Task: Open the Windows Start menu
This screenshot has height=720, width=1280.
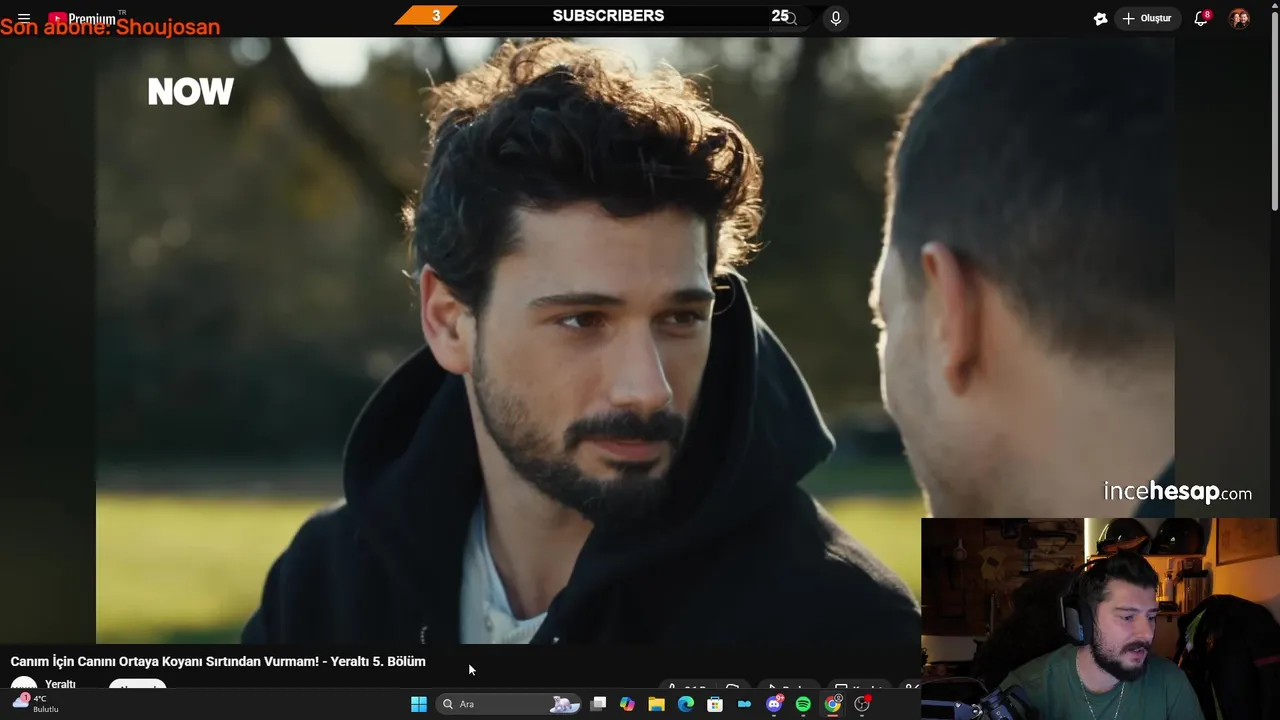Action: (419, 704)
